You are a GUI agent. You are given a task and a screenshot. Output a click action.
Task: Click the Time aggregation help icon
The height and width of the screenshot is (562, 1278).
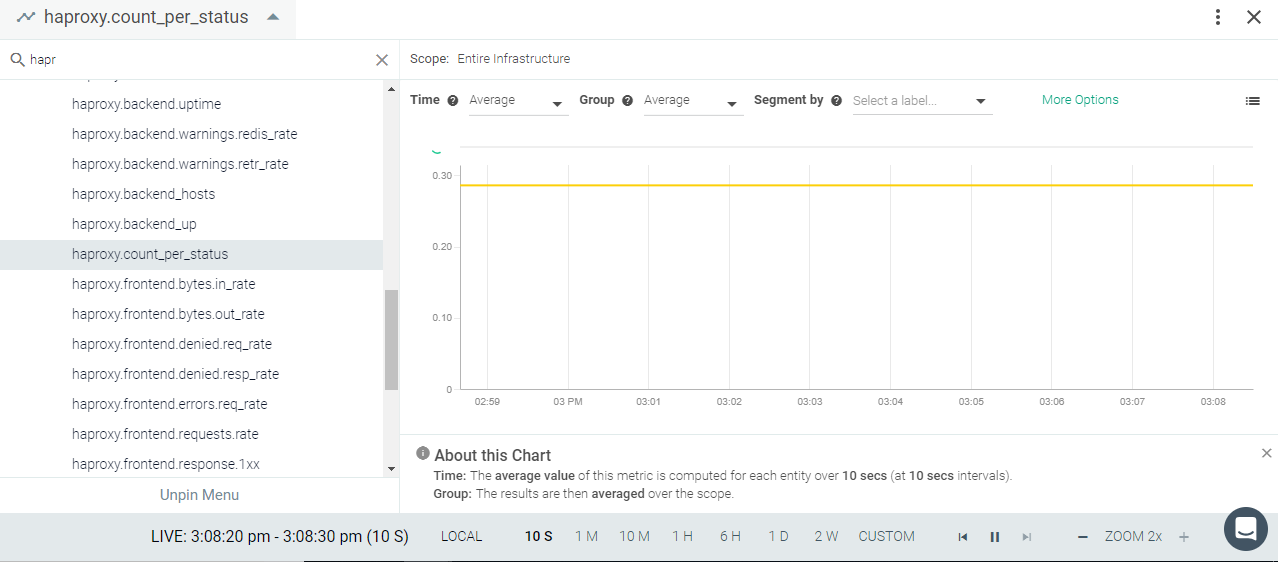coord(453,101)
